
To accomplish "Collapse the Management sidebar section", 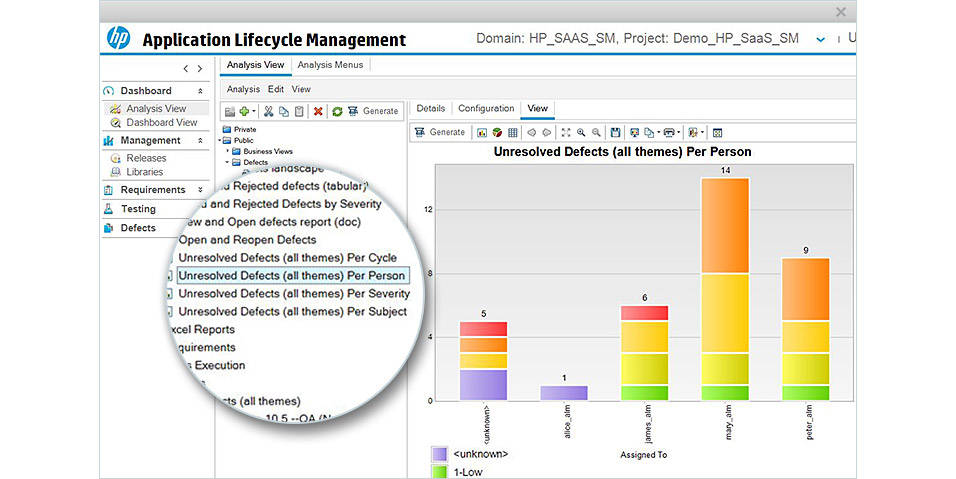I will (200, 141).
